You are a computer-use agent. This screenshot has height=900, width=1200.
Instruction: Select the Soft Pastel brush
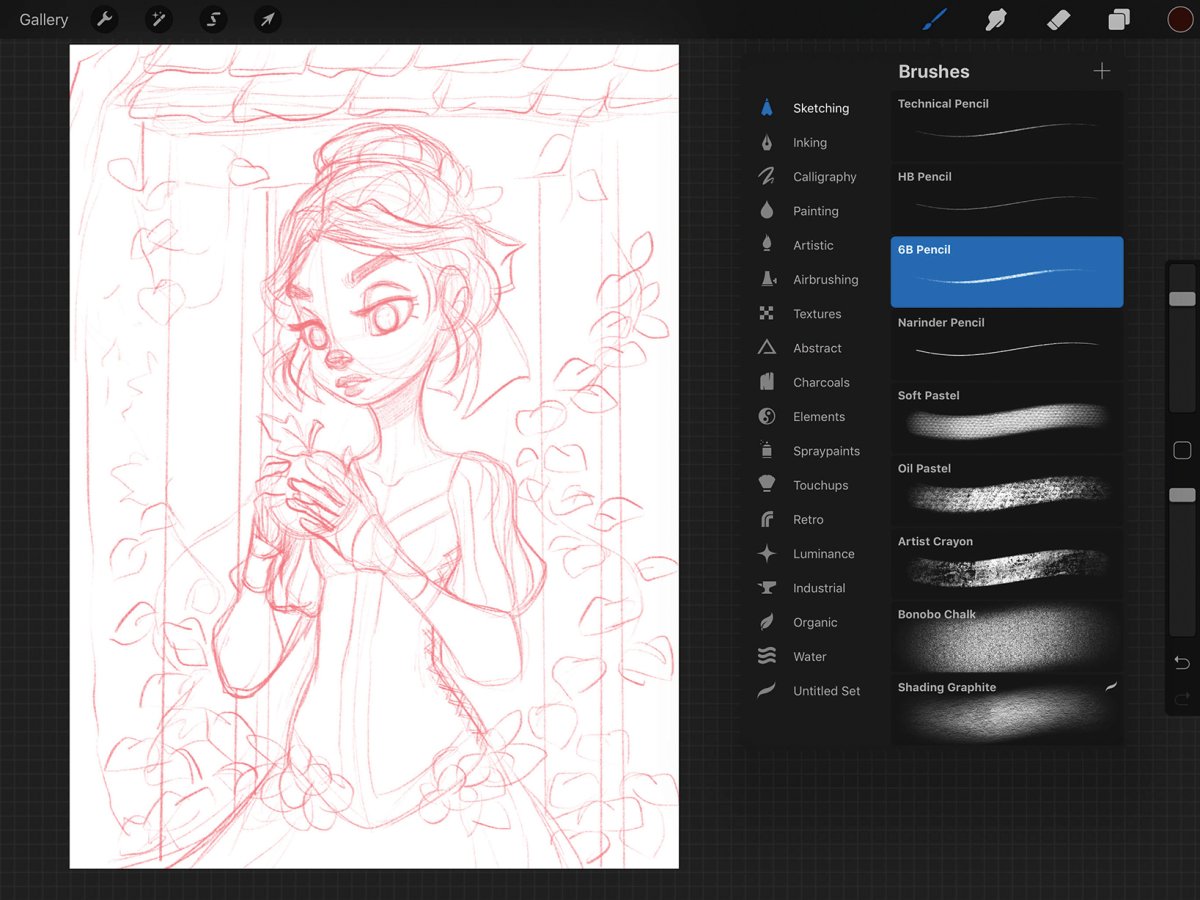tap(1006, 417)
